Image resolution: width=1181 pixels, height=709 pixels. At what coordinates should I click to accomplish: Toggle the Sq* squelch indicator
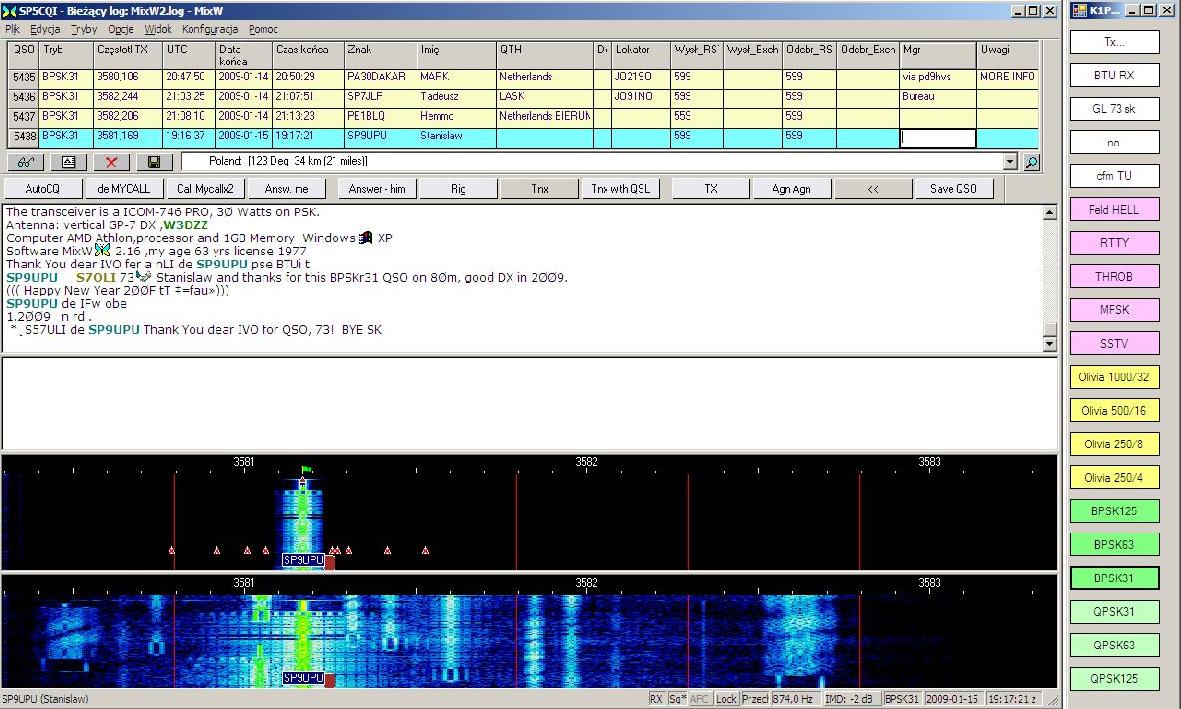tap(677, 699)
